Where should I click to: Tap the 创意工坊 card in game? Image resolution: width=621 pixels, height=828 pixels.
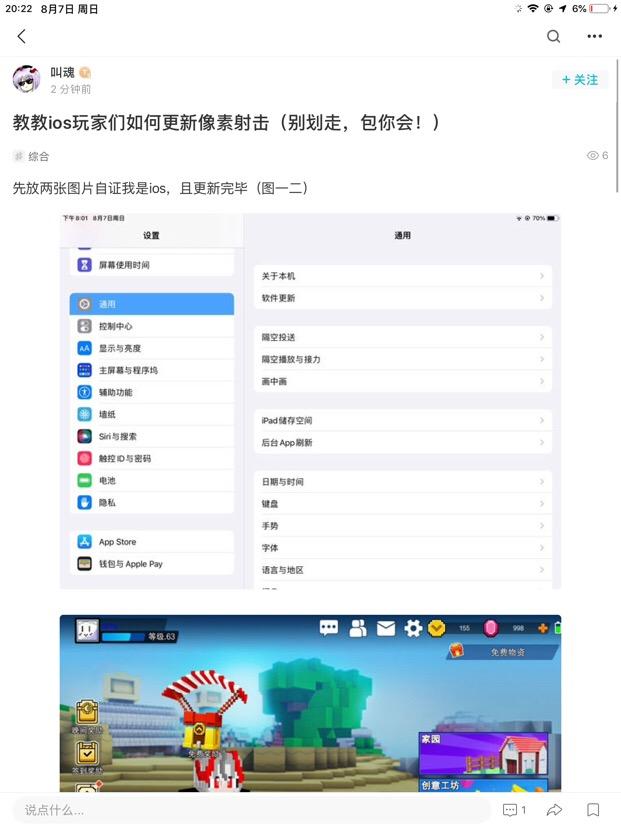pyautogui.click(x=483, y=785)
